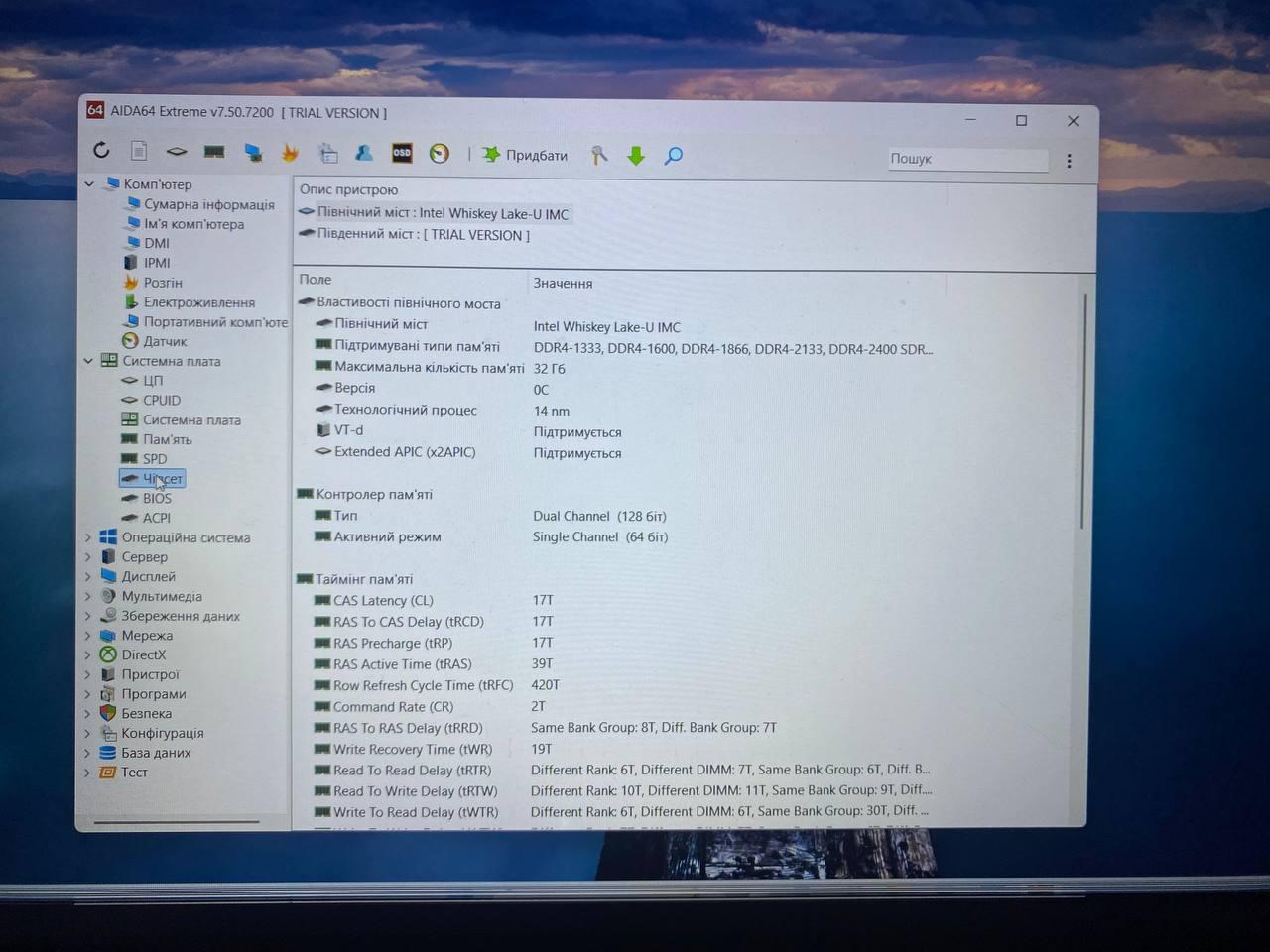
Task: Select Ім'я комп'ютера tree item
Action: tap(193, 224)
